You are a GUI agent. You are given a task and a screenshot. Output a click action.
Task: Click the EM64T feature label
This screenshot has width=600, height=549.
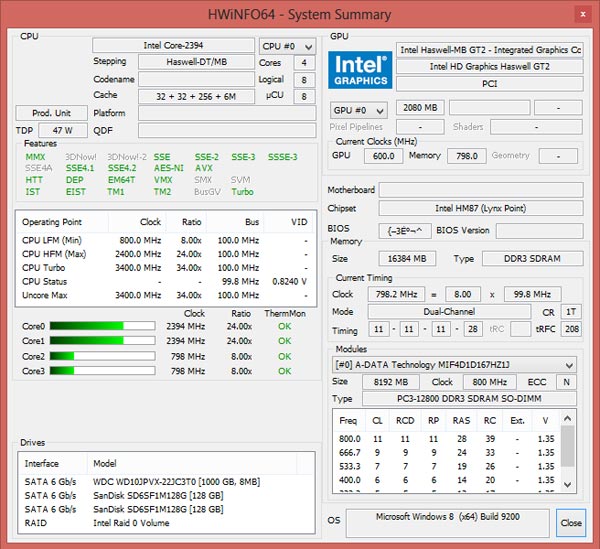(x=121, y=180)
